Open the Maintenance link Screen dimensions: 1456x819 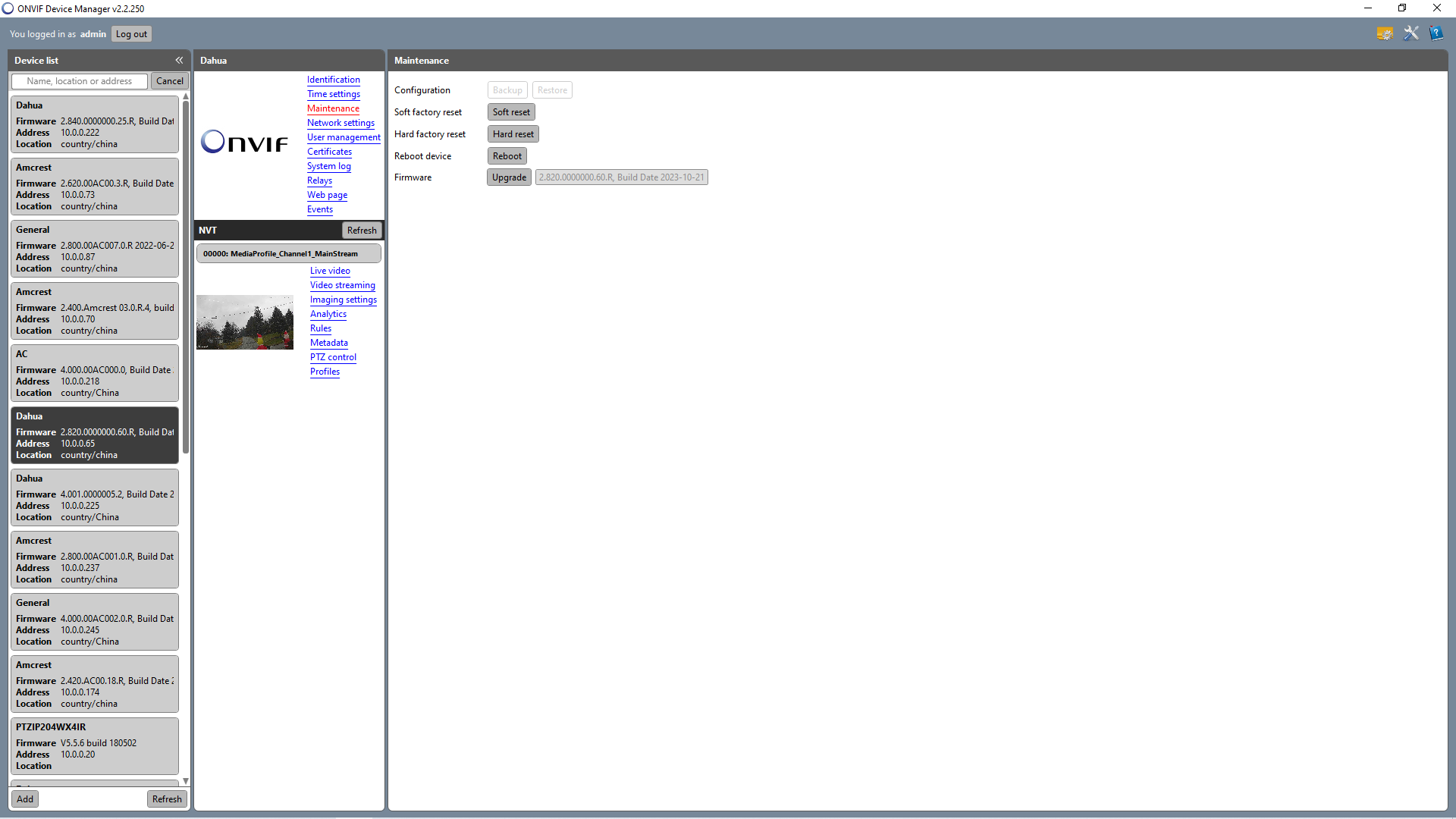pos(333,108)
